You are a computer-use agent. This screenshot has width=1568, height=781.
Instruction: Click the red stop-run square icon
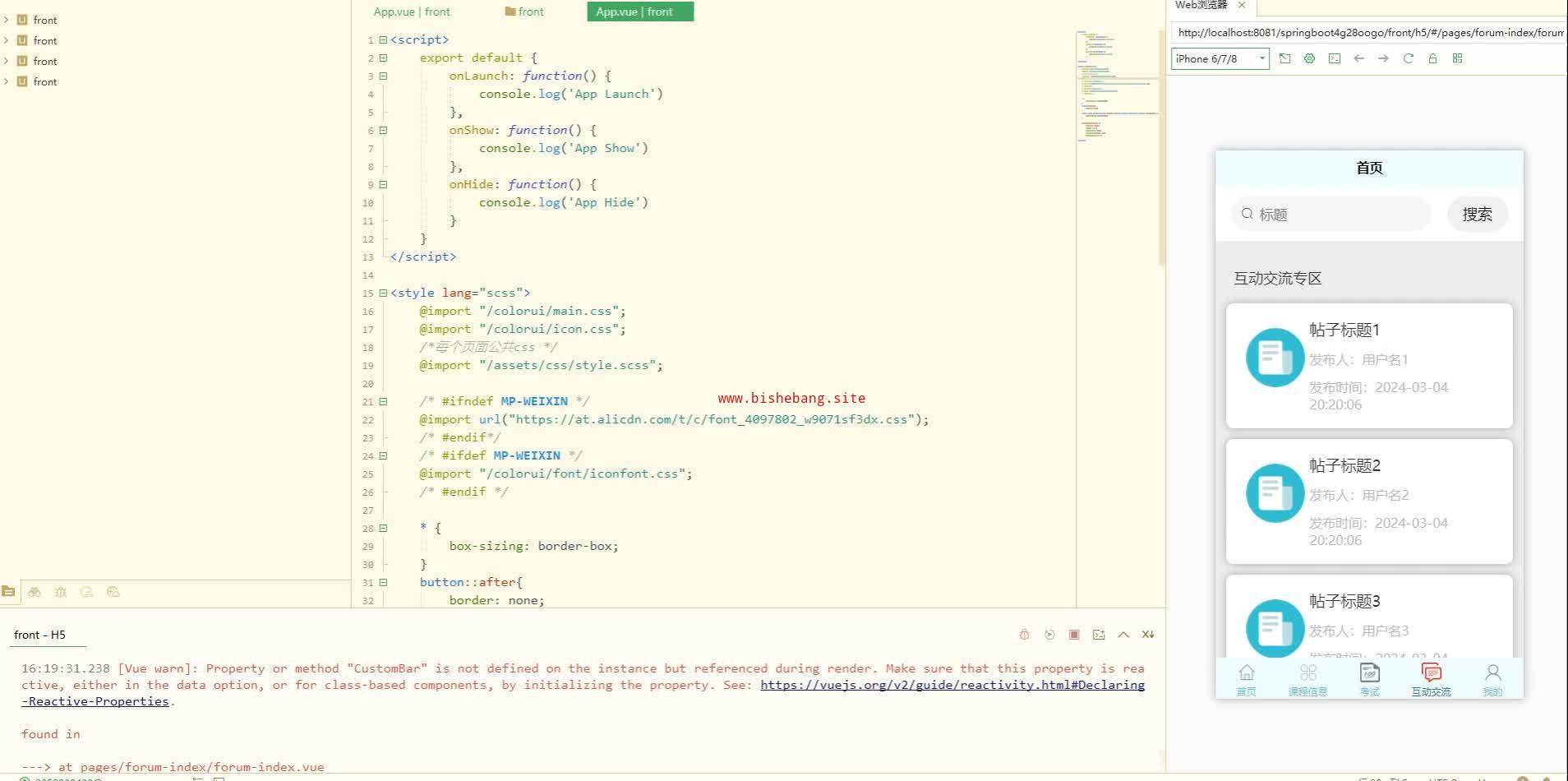[x=1074, y=635]
